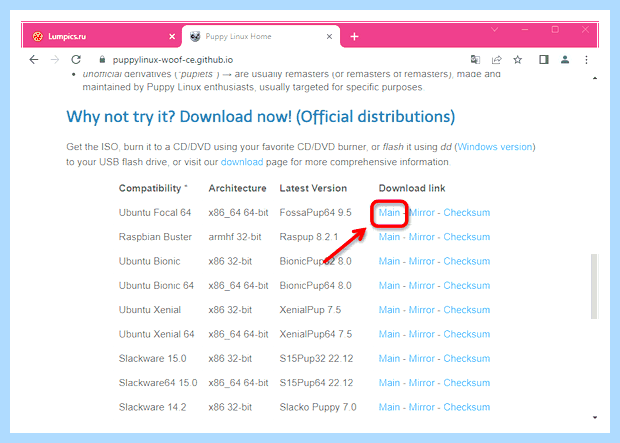Click the scrollbar down arrow
Image resolution: width=620 pixels, height=443 pixels.
point(595,417)
